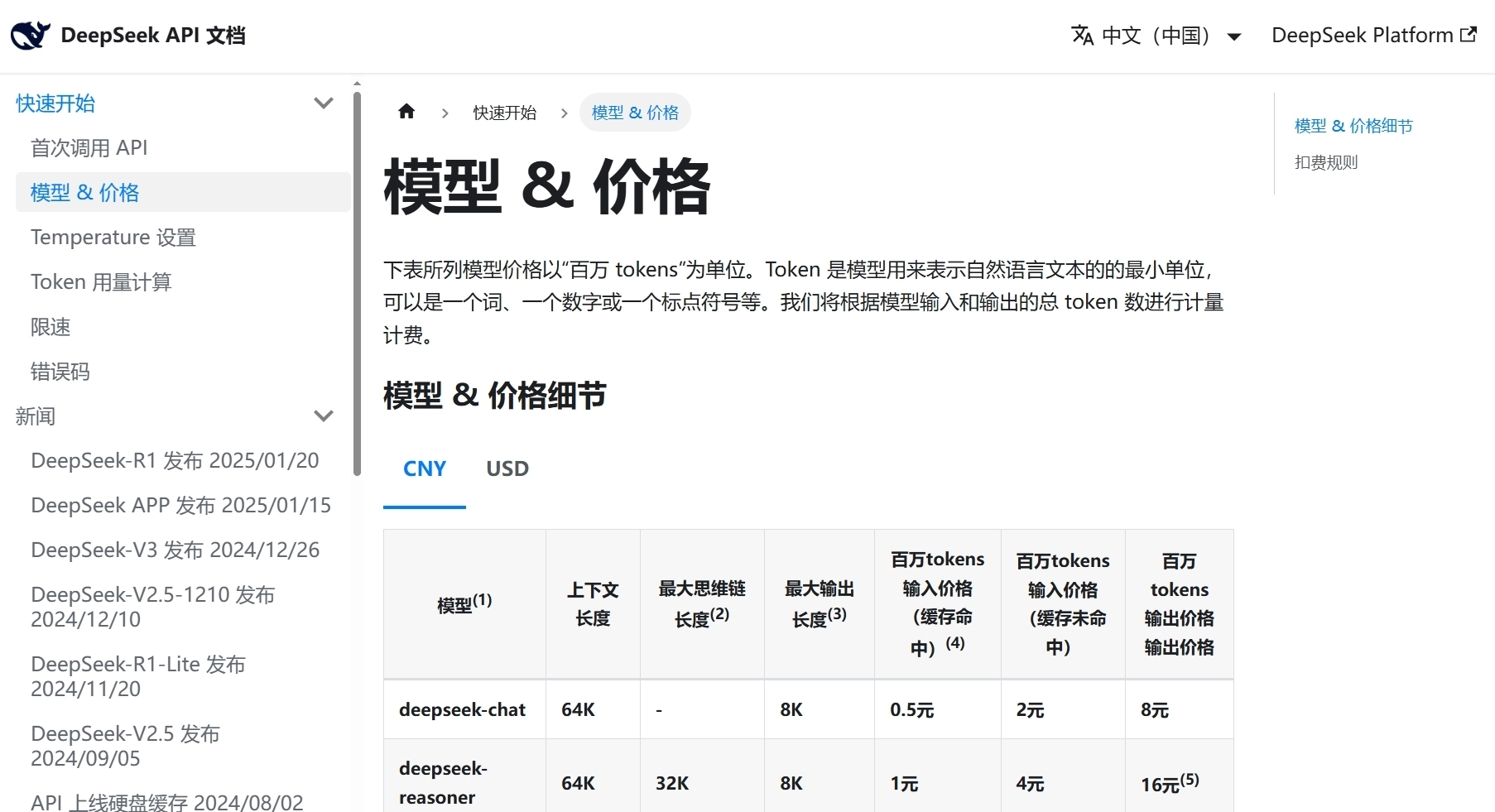Click the breadcrumb chevron after 快速开始
Viewport: 1495px width, 812px height.
tap(564, 113)
